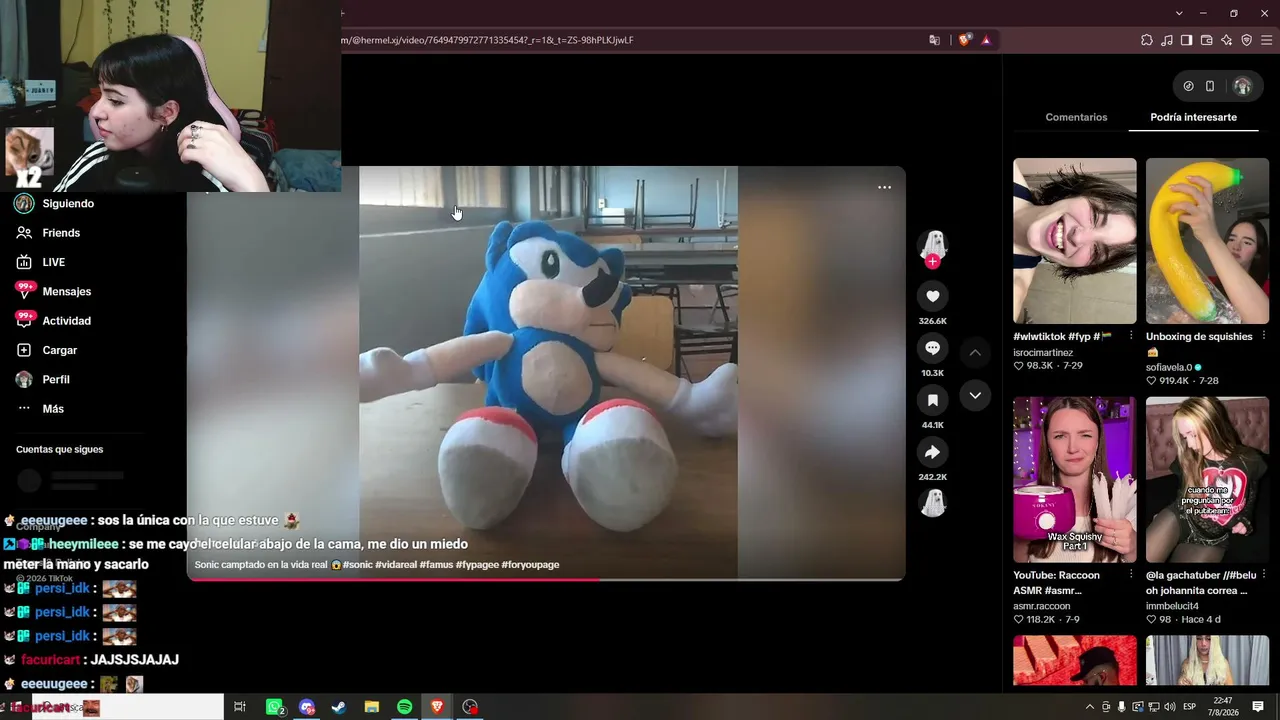Open the video sound disc ghost avatar
The width and height of the screenshot is (1280, 720).
933,503
